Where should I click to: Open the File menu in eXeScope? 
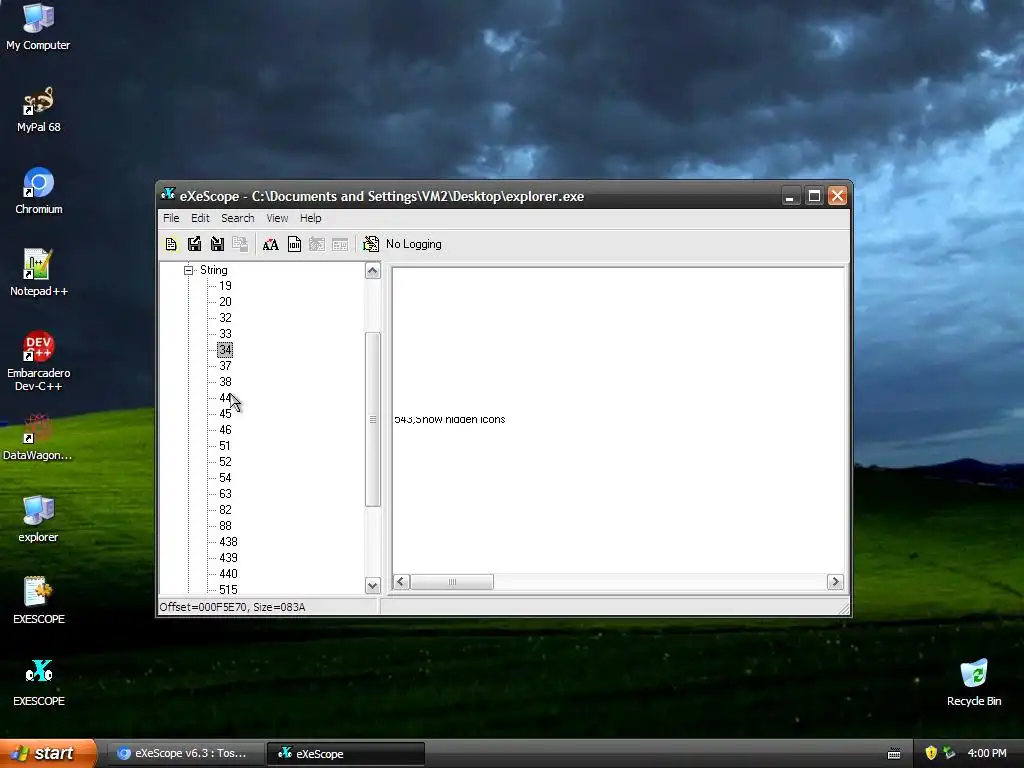click(171, 218)
